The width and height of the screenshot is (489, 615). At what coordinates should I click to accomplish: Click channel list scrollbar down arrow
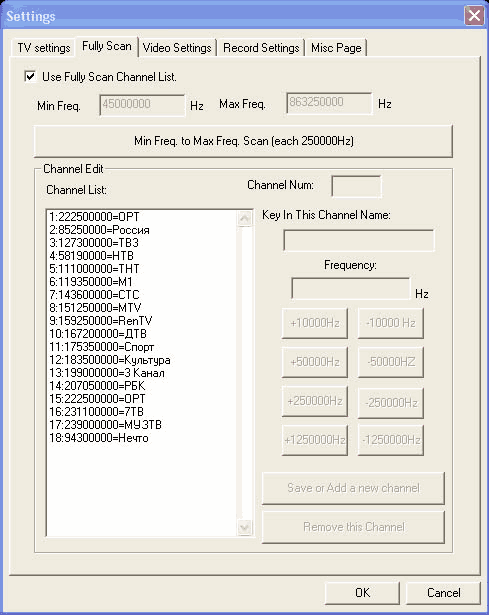coord(245,528)
